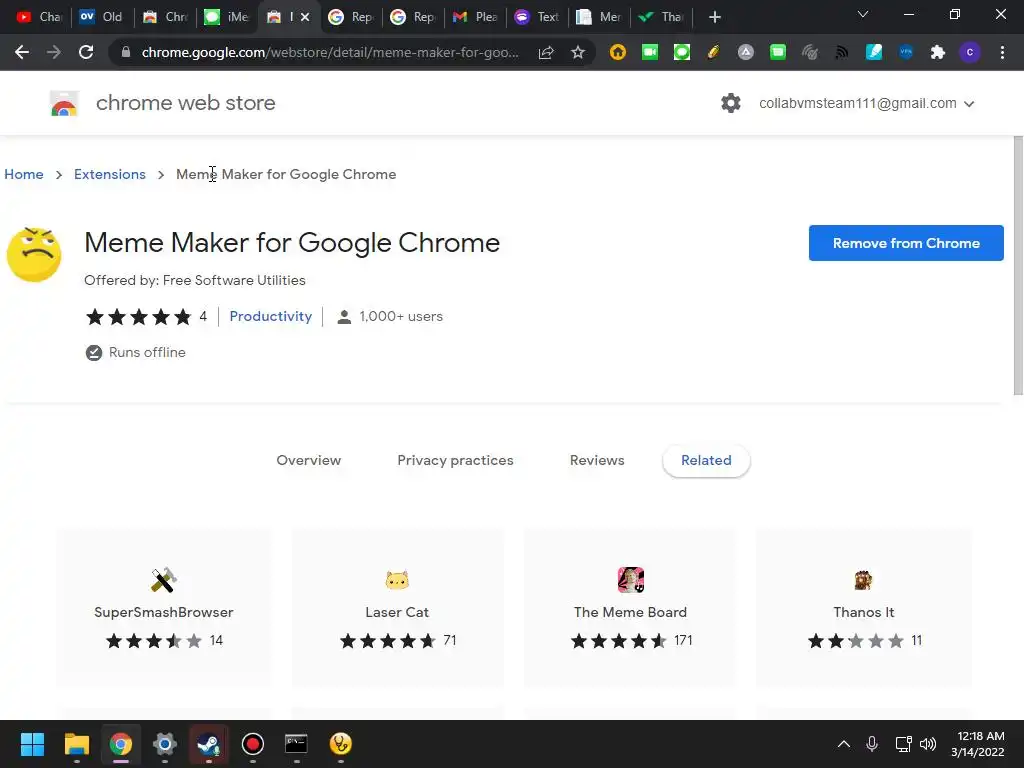Open the gray triangle extension icon
Screen dimensions: 1024x768
(x=745, y=52)
